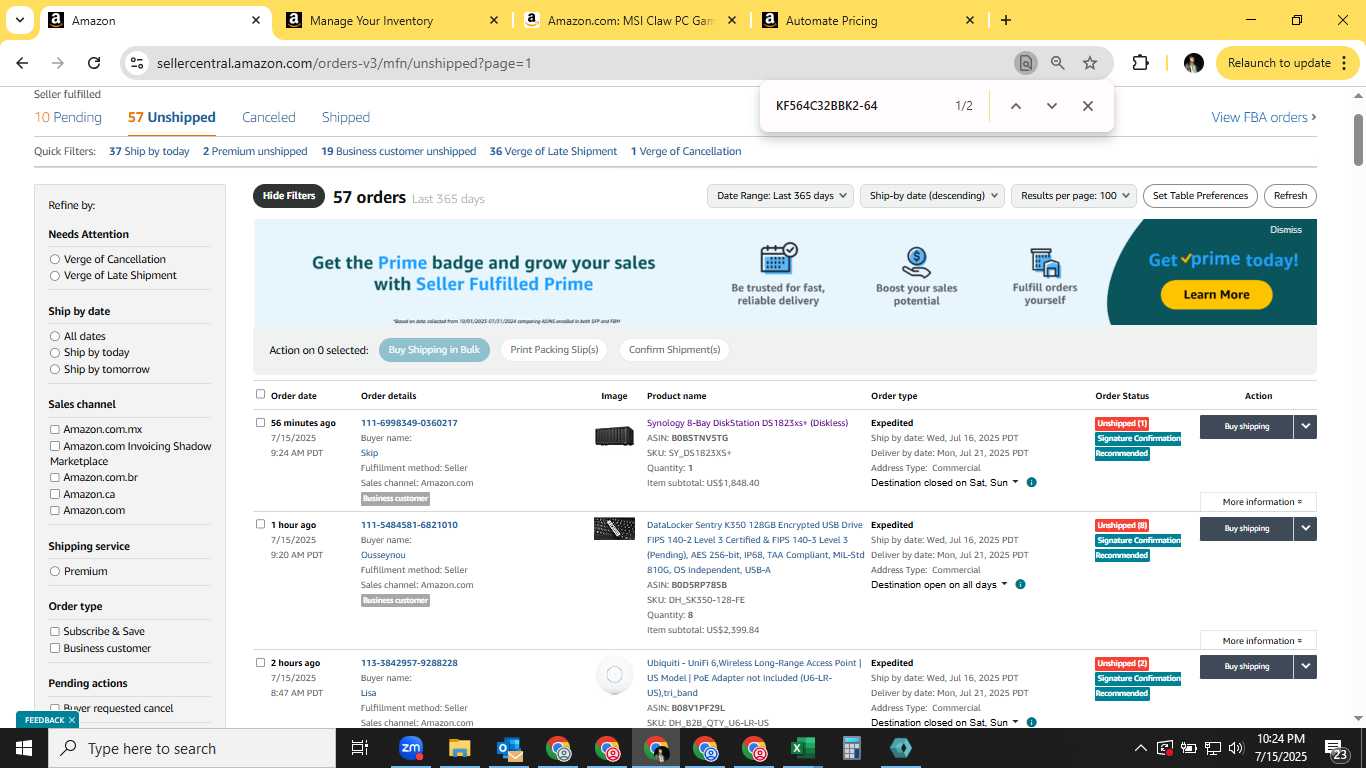1366x768 pixels.
Task: Open the Synology DiskStation product thumbnail
Action: coord(614,436)
